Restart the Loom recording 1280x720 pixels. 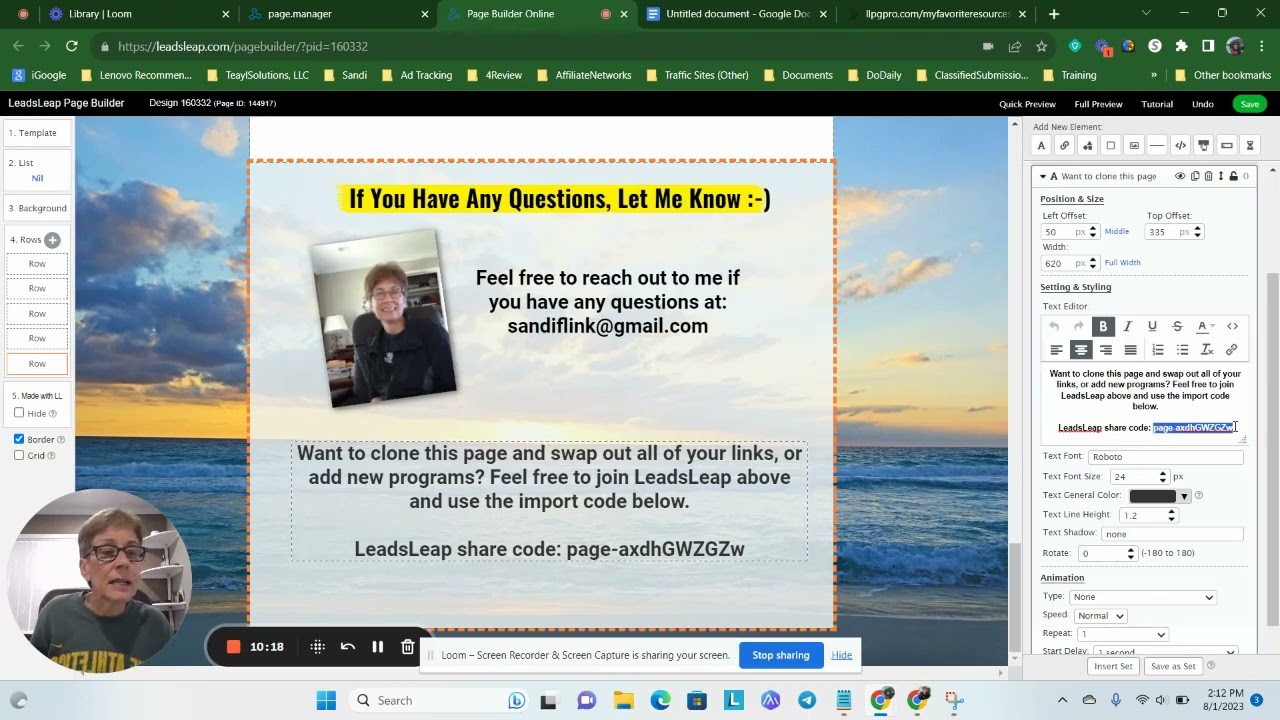tap(348, 647)
